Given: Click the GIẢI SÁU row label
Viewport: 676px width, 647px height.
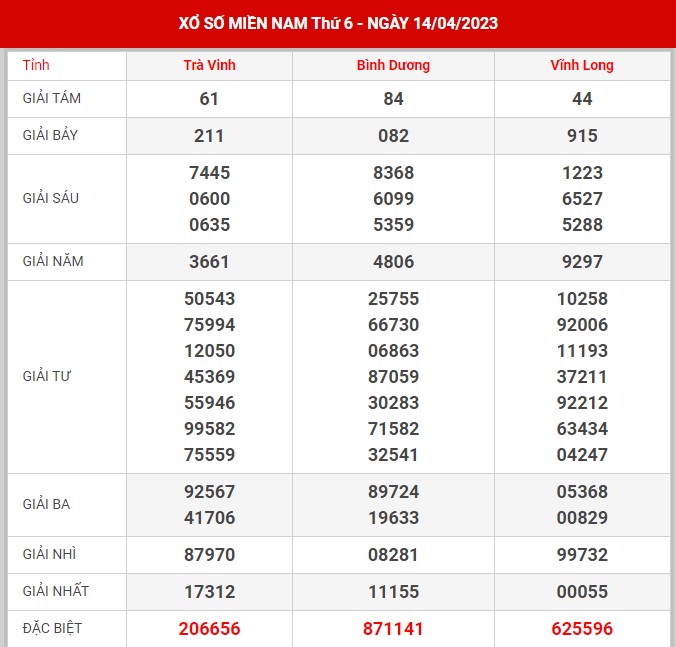Looking at the screenshot, I should pyautogui.click(x=51, y=198).
